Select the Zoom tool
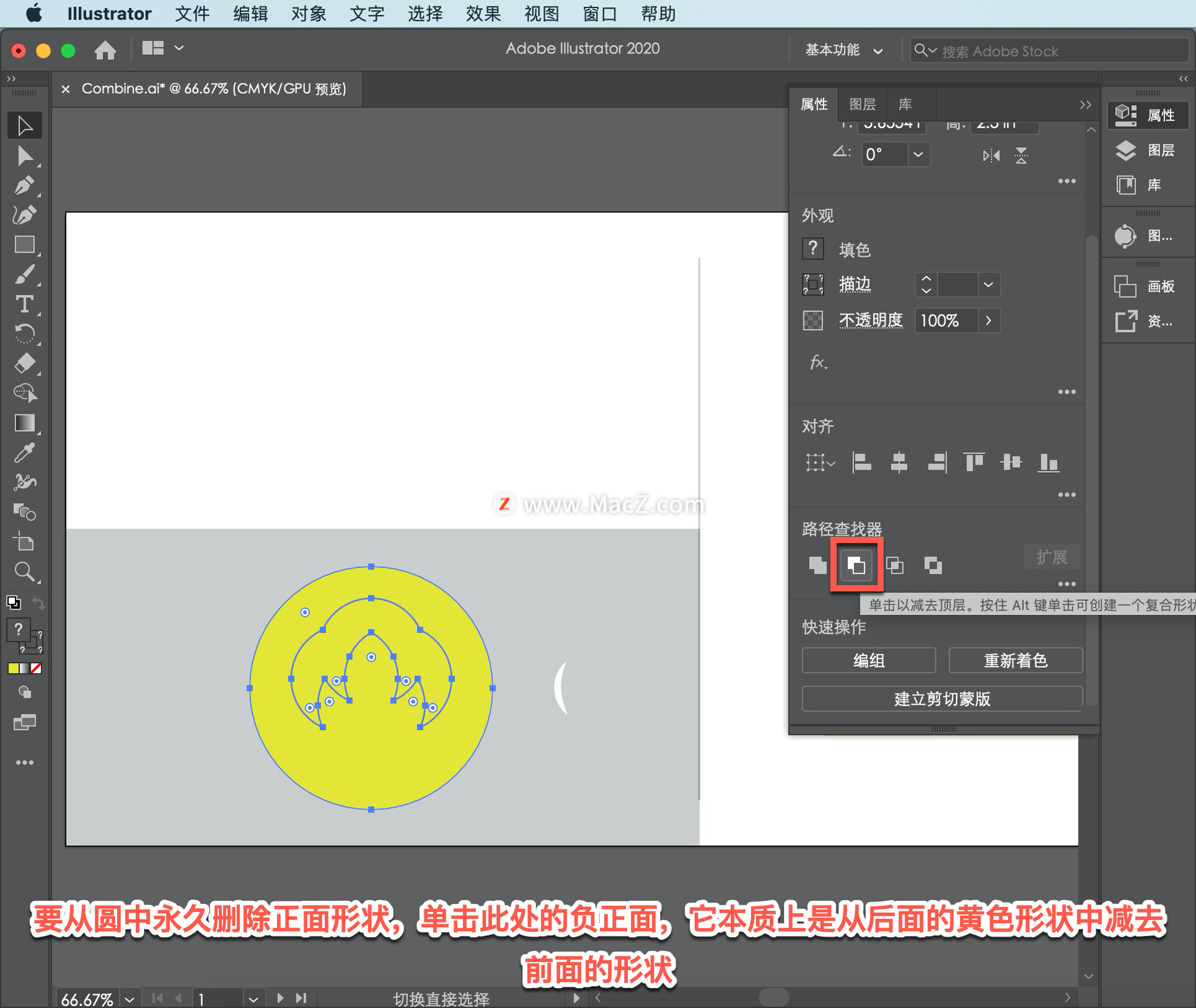 [x=24, y=571]
